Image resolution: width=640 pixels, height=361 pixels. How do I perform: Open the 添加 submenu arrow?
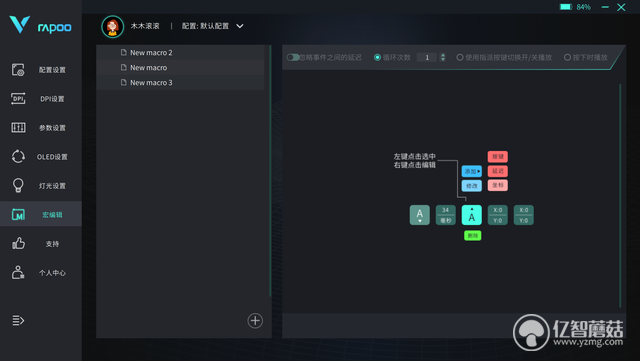tap(479, 171)
